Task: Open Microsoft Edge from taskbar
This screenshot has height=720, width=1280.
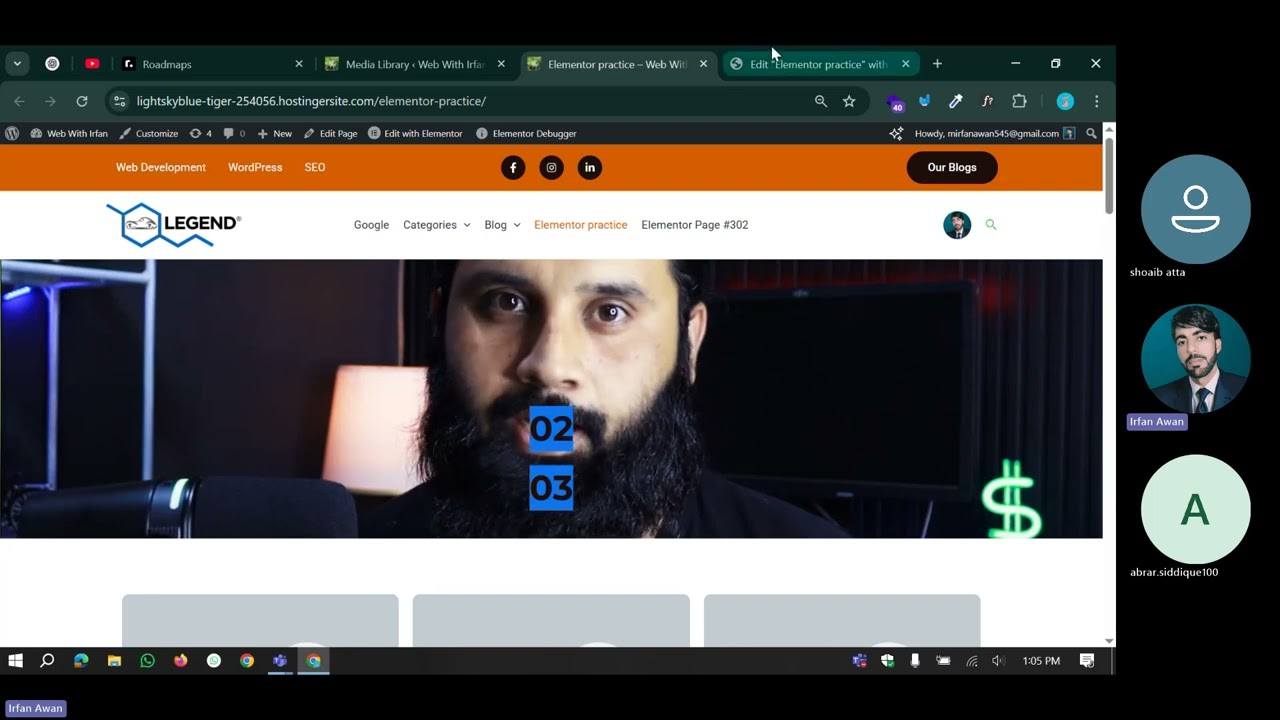Action: pos(81,661)
